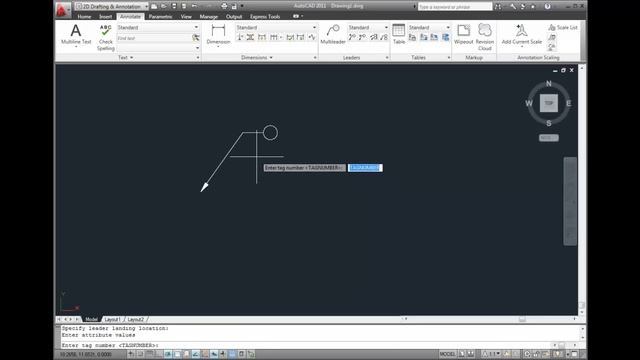Toggle Grid Display in the status bar
The height and width of the screenshot is (360, 640).
pos(150,354)
